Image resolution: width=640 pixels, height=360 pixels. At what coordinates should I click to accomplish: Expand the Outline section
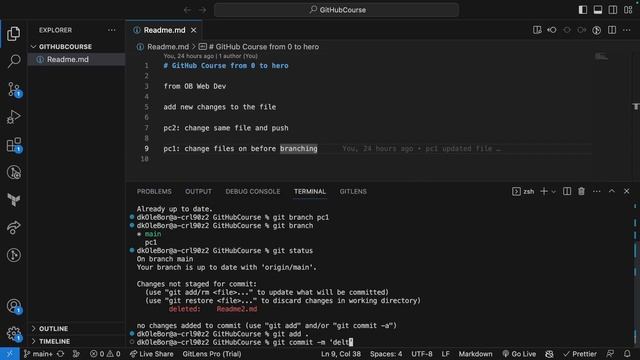click(53, 329)
